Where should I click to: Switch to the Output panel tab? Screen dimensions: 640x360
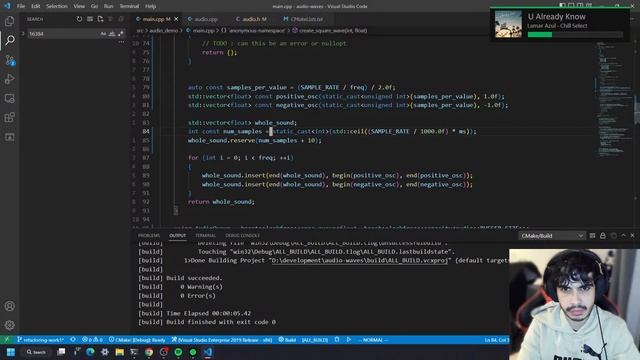pos(178,236)
